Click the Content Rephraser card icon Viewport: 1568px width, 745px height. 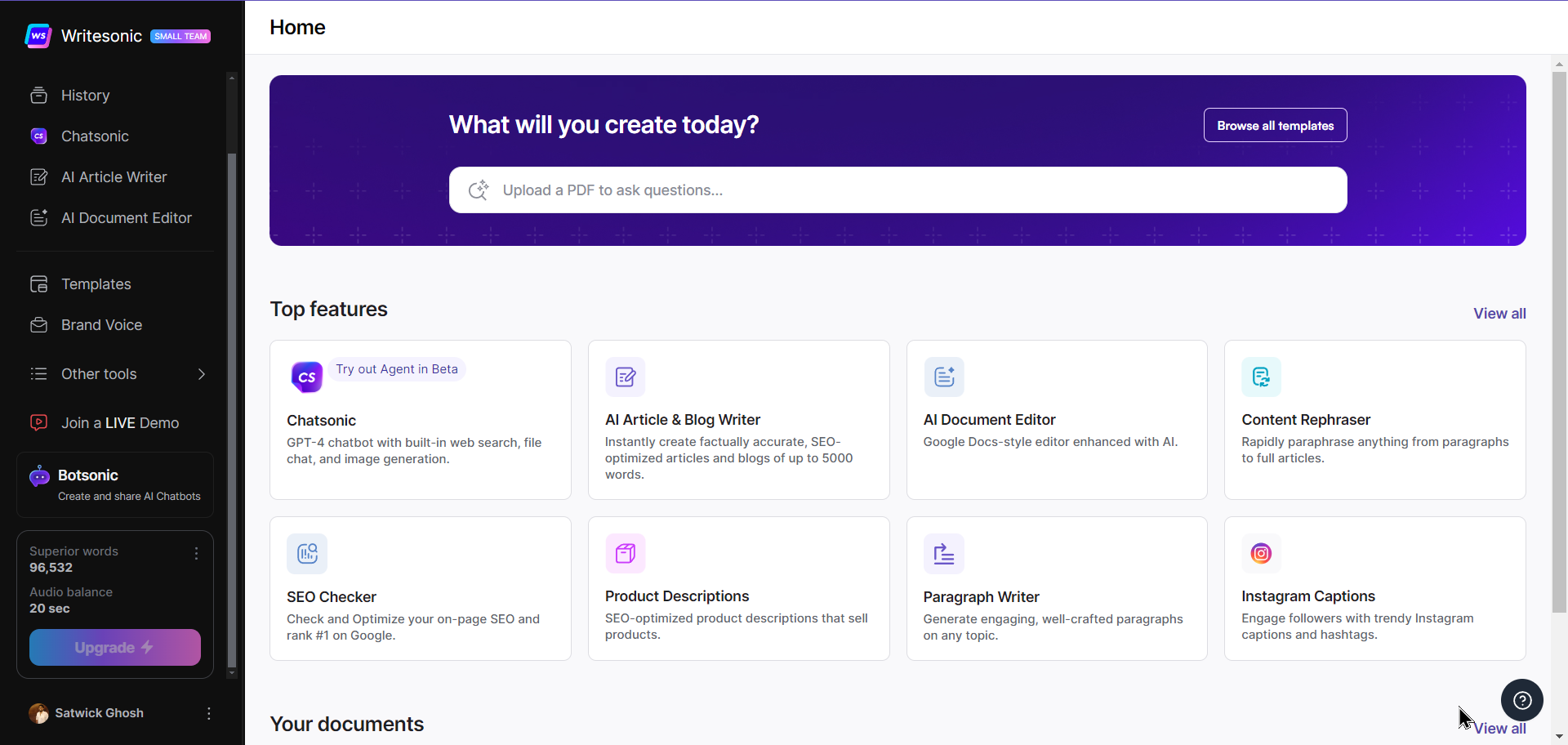(1260, 377)
